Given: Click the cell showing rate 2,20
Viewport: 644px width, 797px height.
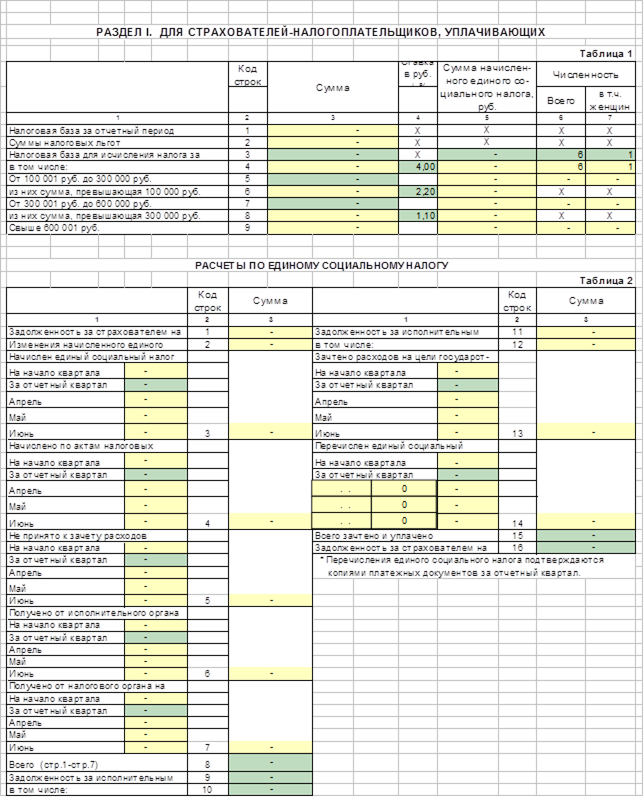Looking at the screenshot, I should click(418, 191).
